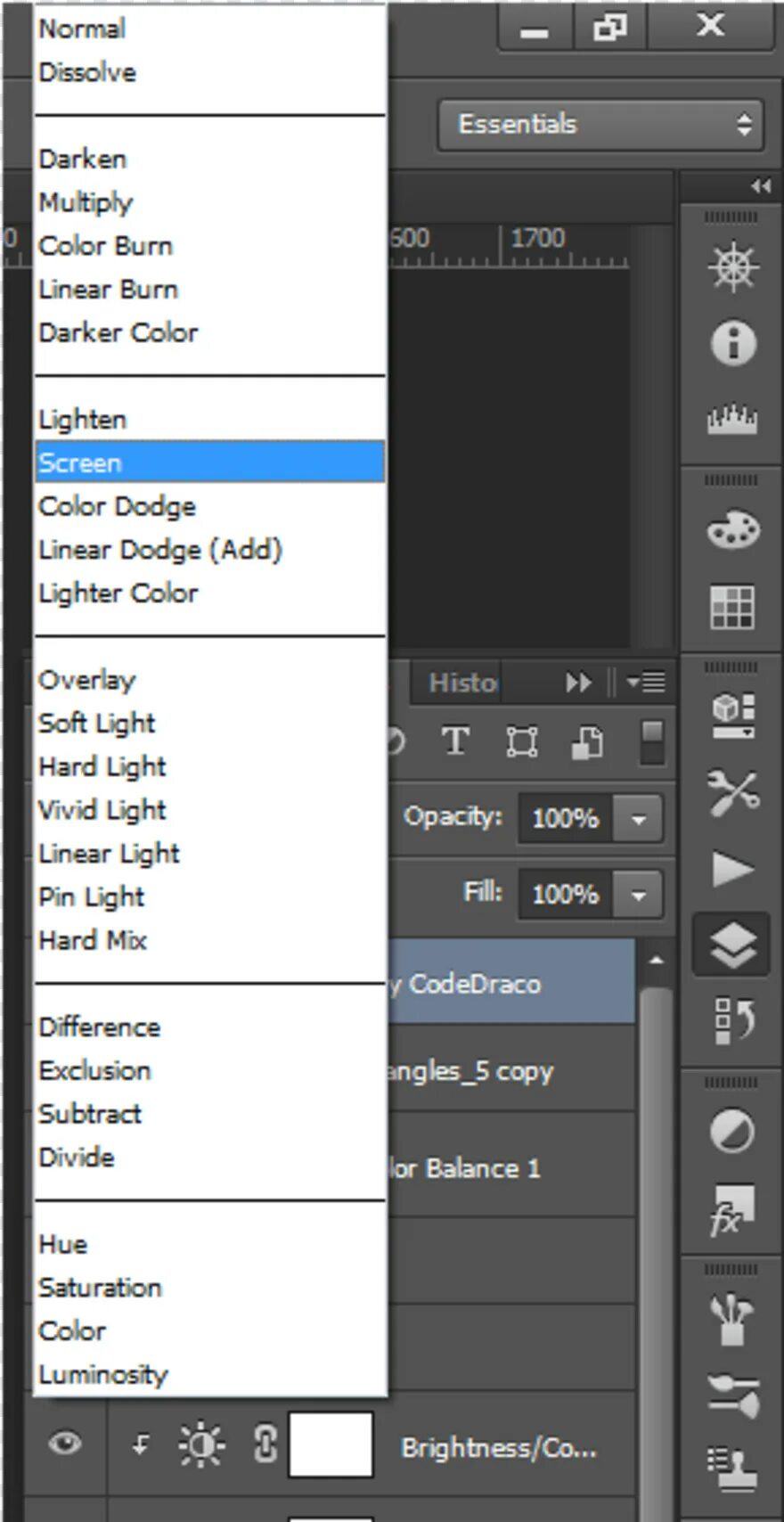This screenshot has height=1522, width=784.
Task: Click the layers list scrollbar up arrow
Action: (657, 961)
